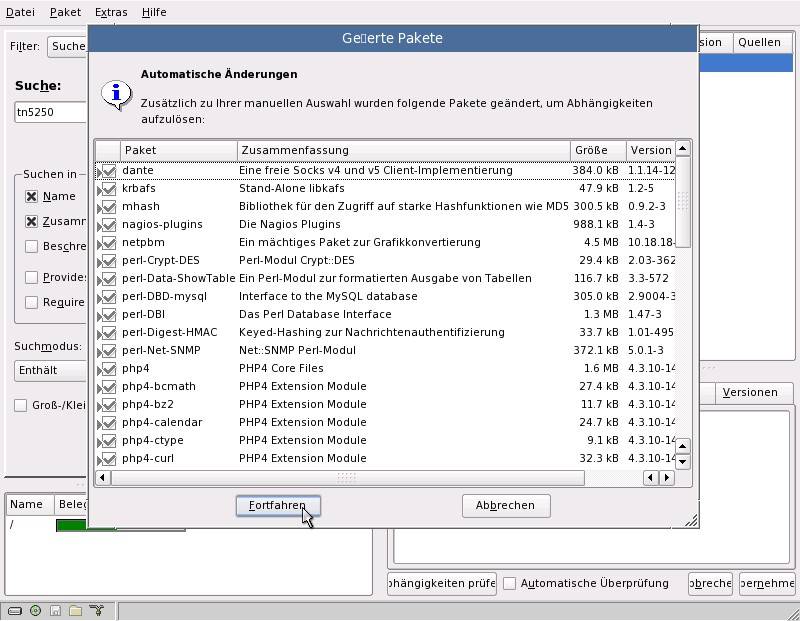
Task: Click 'Das Perl Database Interface' summary
Action: coord(315,314)
